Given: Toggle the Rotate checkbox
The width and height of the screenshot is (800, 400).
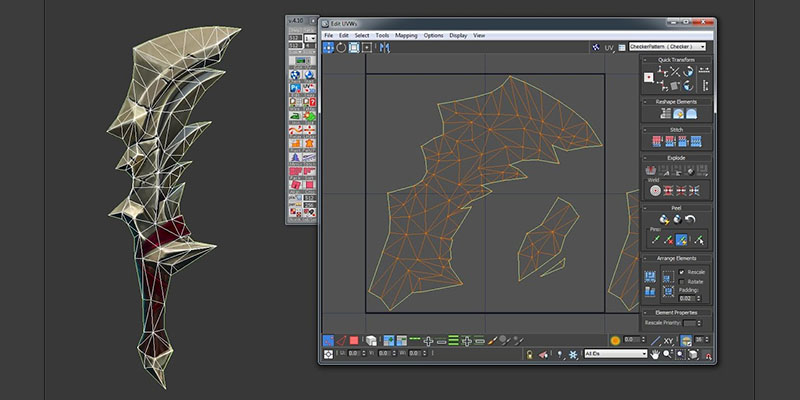Looking at the screenshot, I should pos(682,282).
